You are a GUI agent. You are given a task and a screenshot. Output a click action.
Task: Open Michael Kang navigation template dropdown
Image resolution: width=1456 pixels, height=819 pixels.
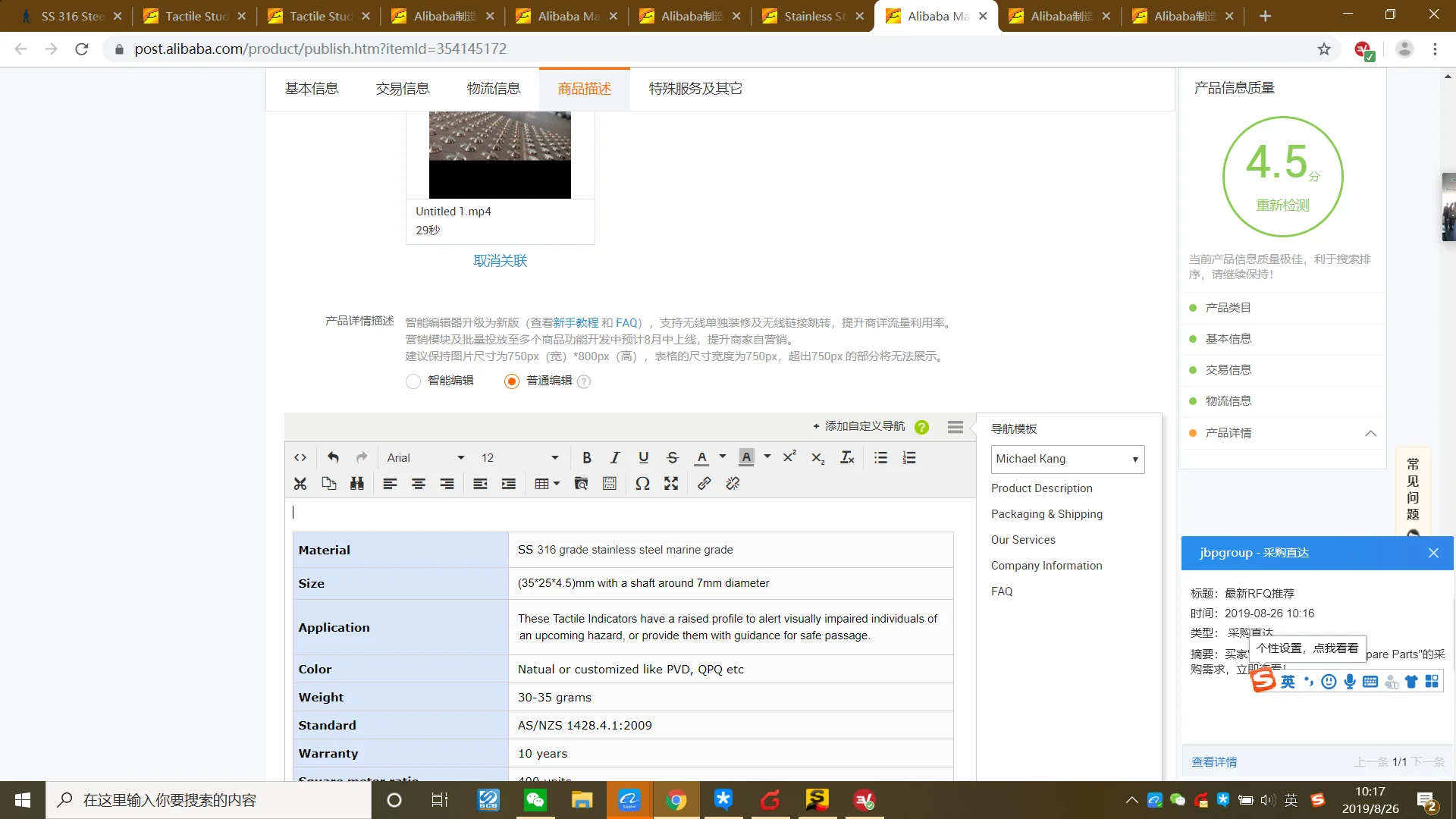tap(1067, 459)
